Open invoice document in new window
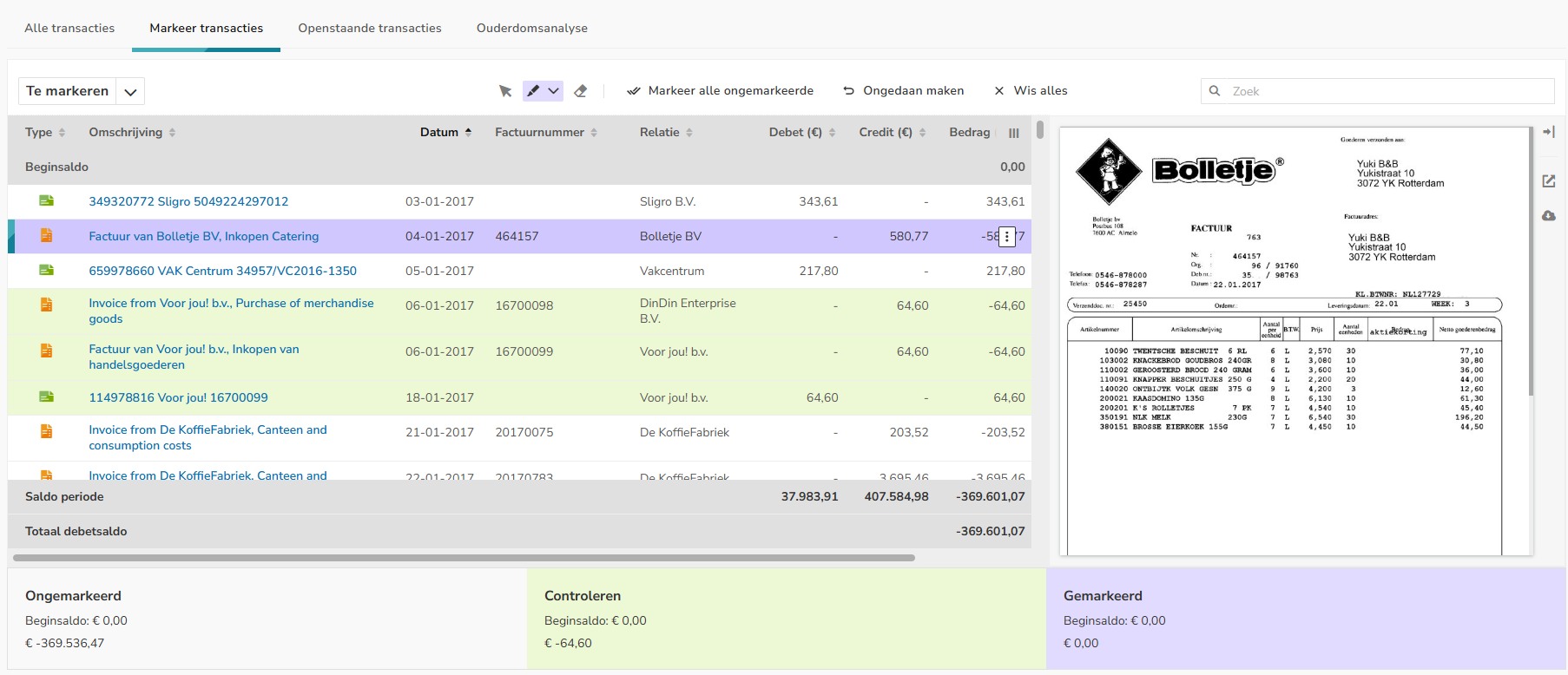1568x675 pixels. (1549, 181)
